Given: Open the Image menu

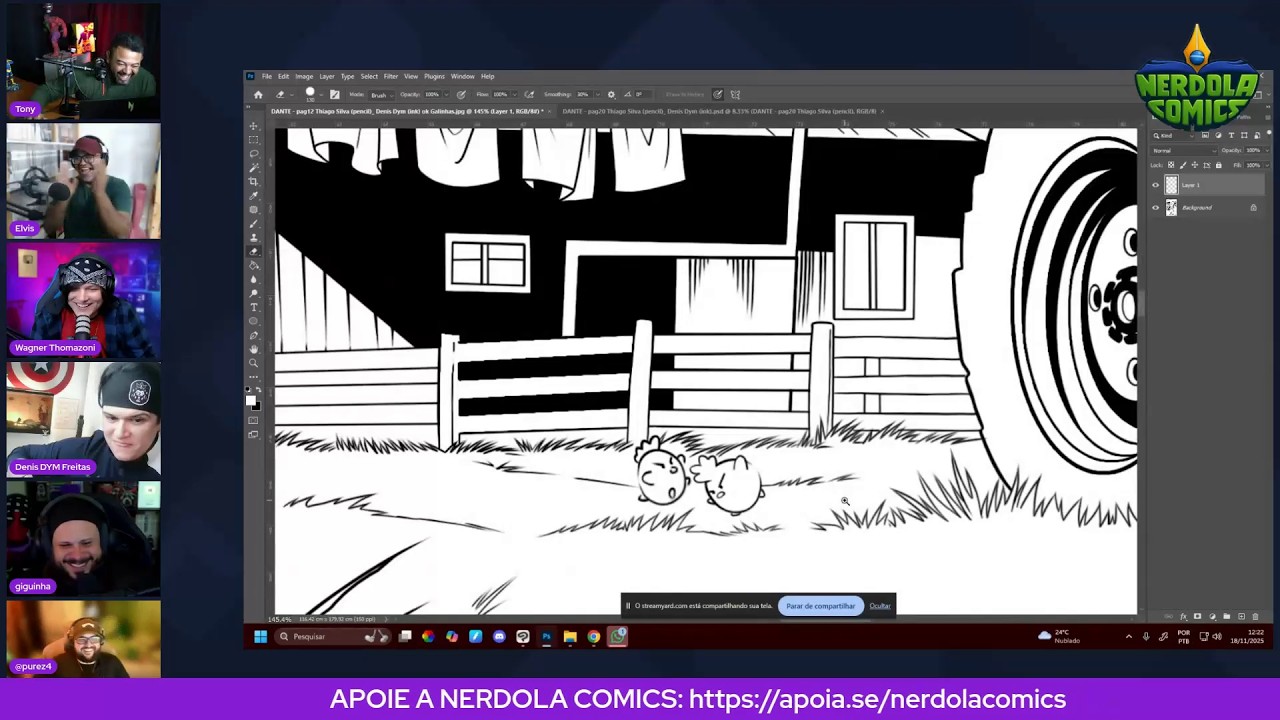Looking at the screenshot, I should click(304, 76).
